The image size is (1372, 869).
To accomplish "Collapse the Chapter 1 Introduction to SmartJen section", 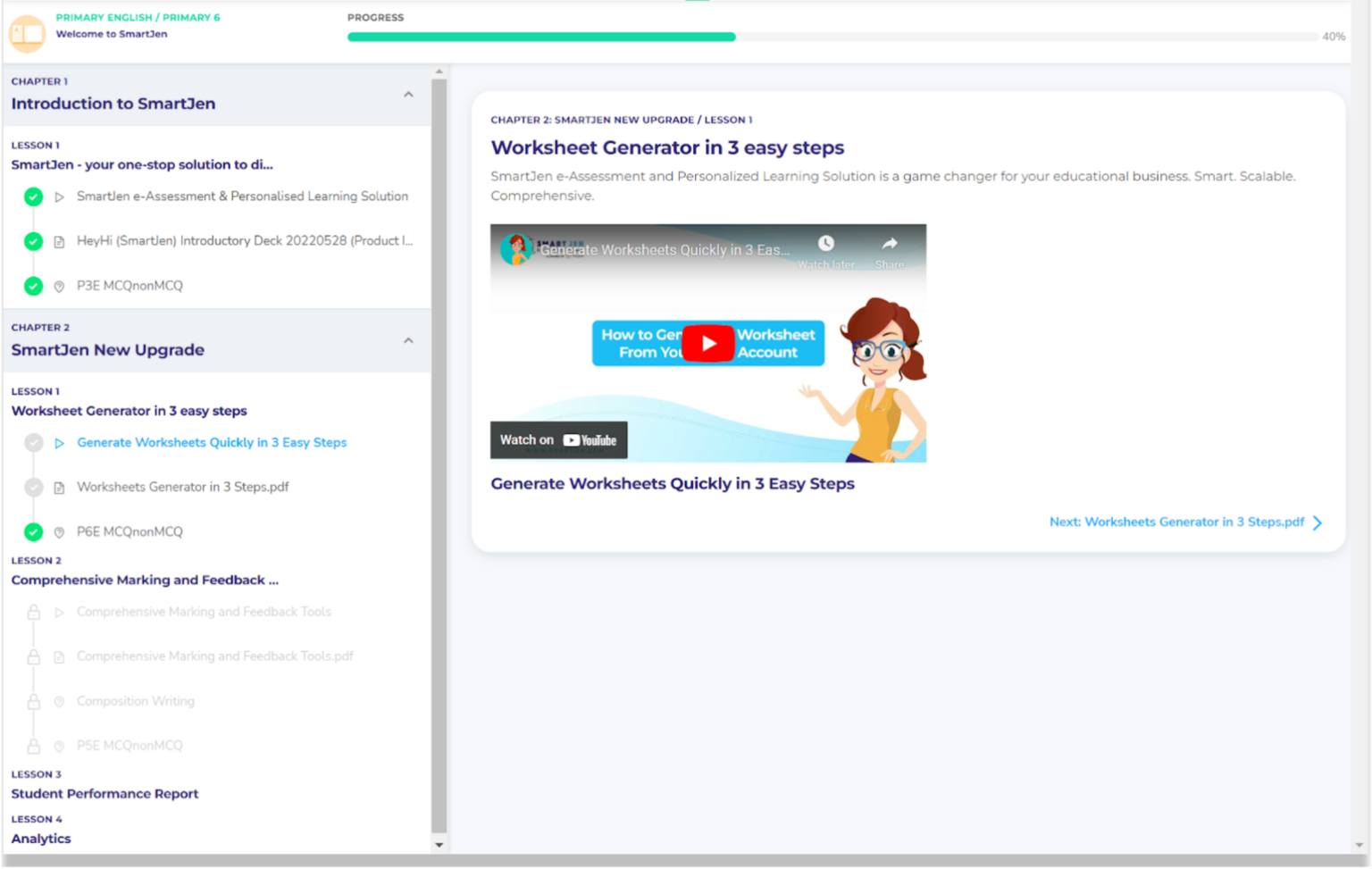I will pyautogui.click(x=409, y=95).
